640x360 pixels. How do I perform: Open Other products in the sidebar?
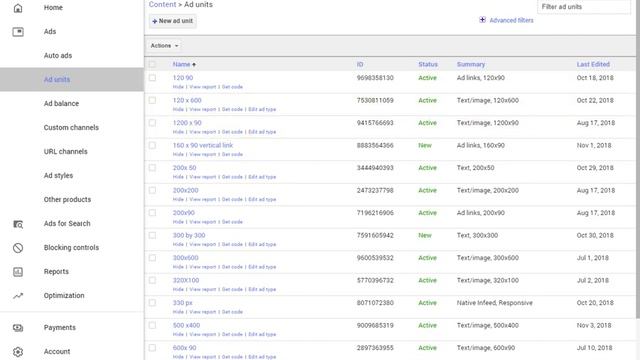[x=67, y=200]
